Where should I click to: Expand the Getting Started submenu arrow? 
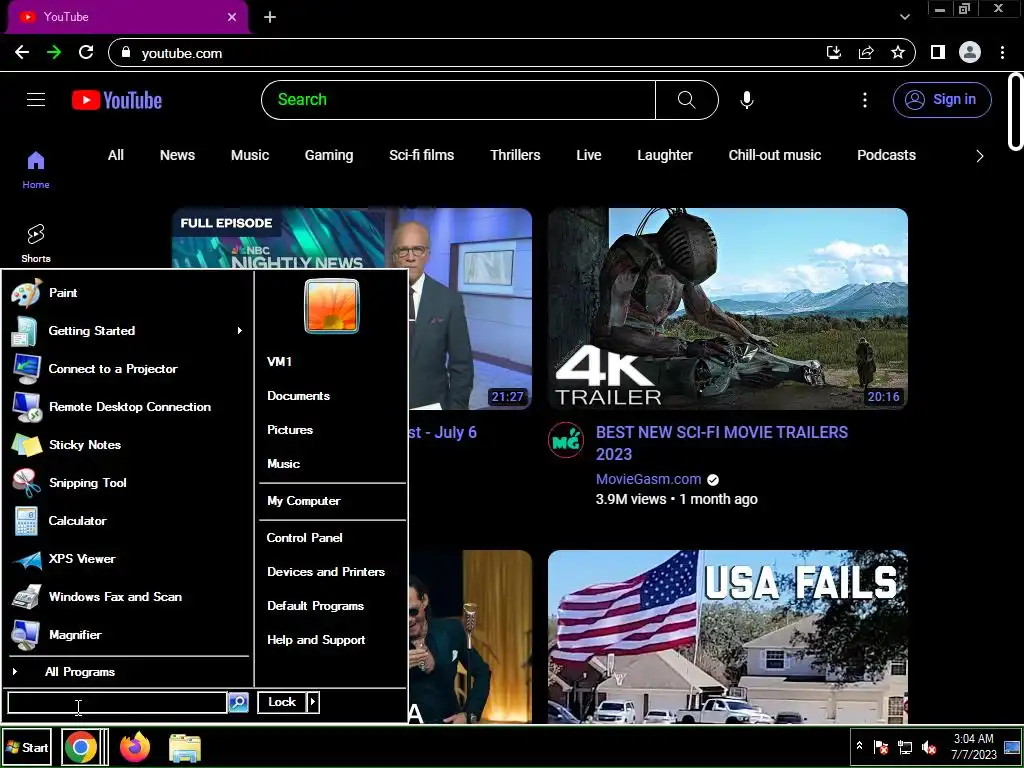click(x=240, y=331)
